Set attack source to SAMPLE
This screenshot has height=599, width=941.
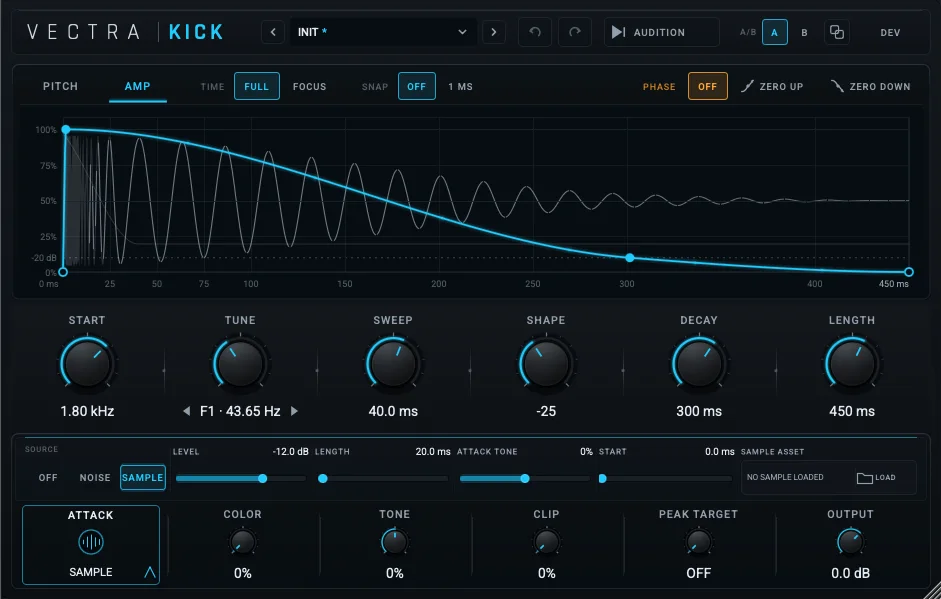point(143,478)
